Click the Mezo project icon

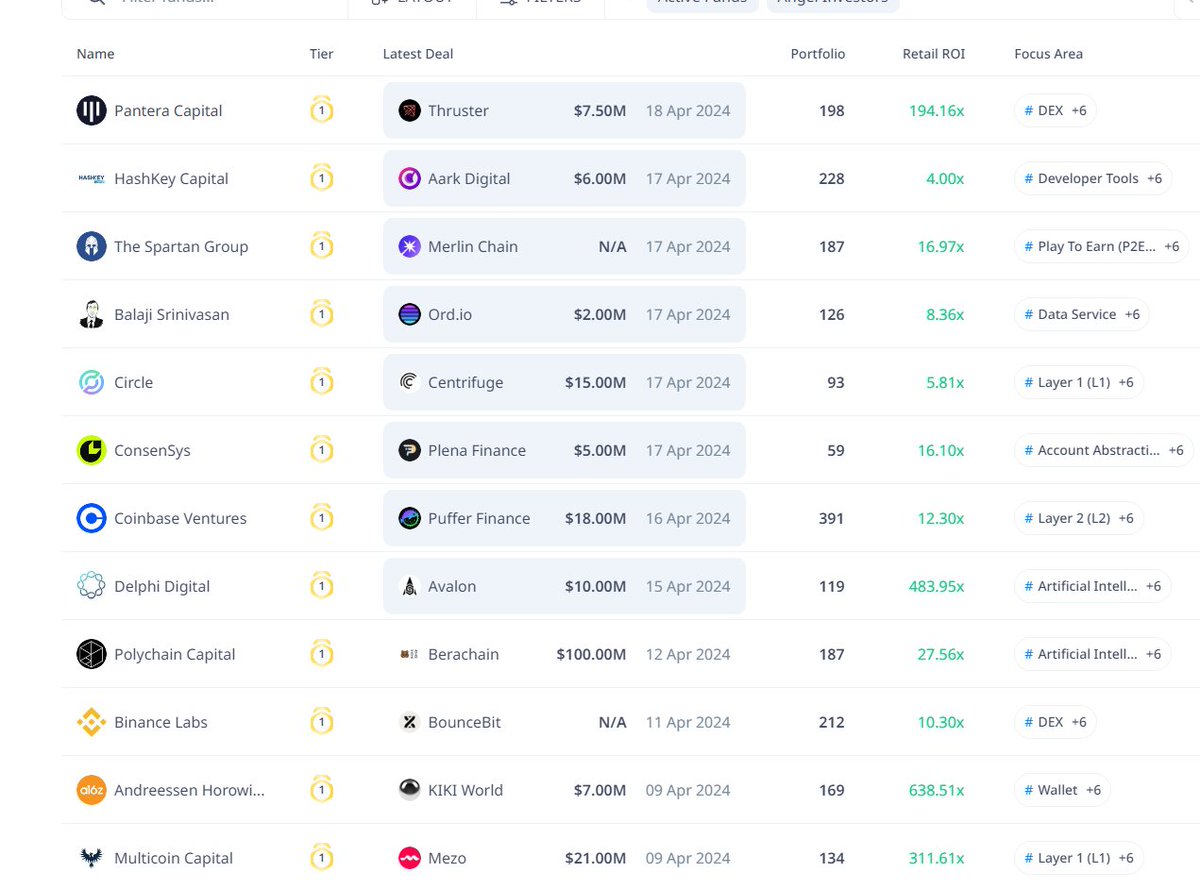409,859
